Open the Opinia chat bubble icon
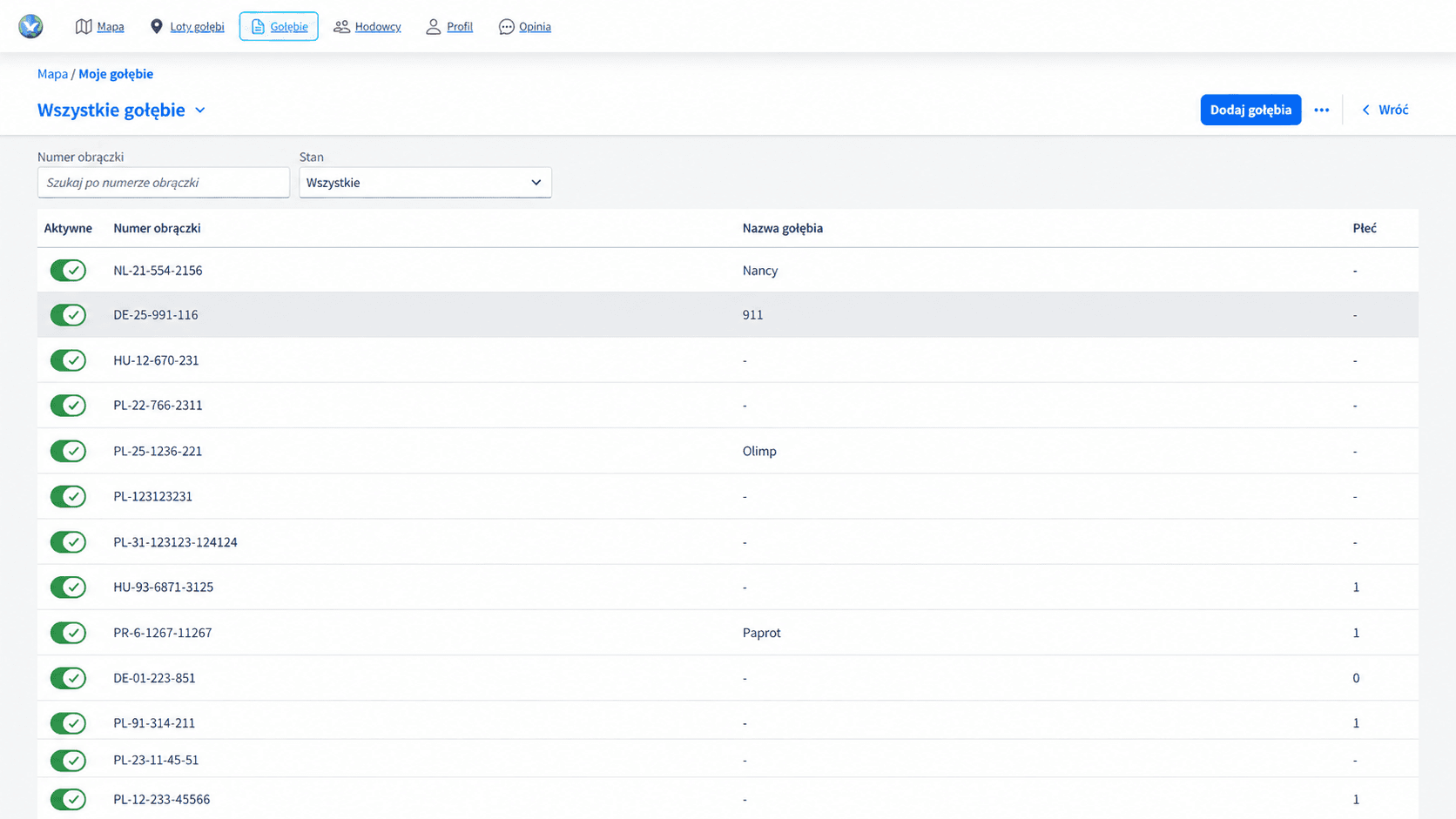The width and height of the screenshot is (1456, 819). tap(506, 27)
